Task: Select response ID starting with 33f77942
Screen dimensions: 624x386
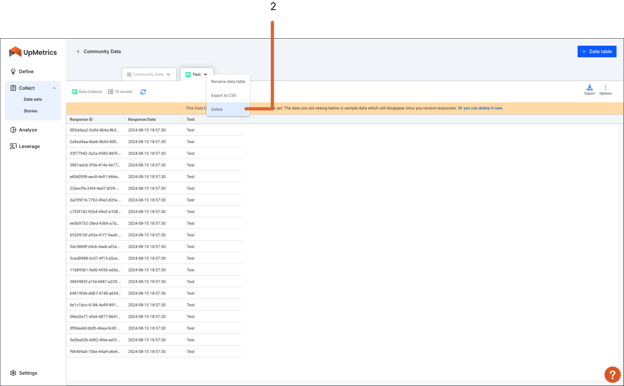Action: (94, 153)
